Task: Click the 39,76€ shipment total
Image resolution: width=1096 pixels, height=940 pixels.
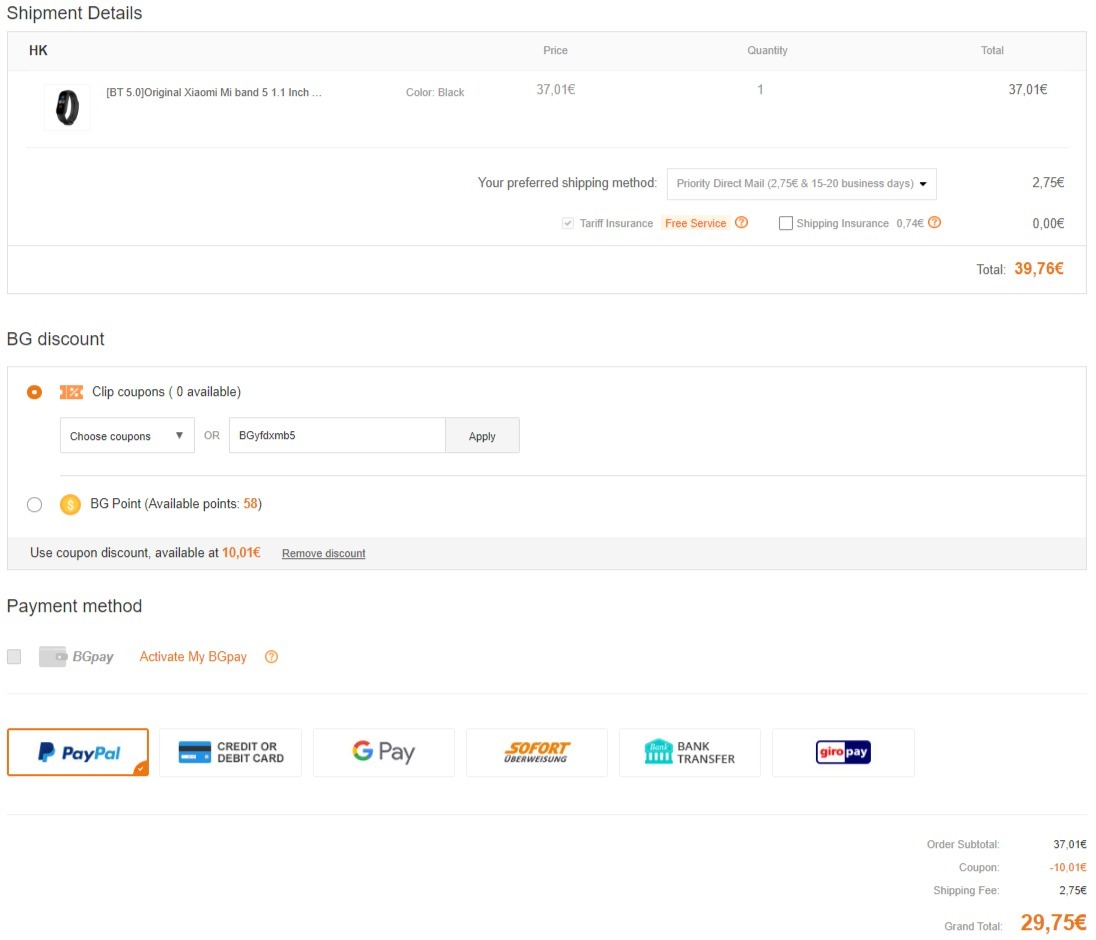Action: (x=1039, y=268)
